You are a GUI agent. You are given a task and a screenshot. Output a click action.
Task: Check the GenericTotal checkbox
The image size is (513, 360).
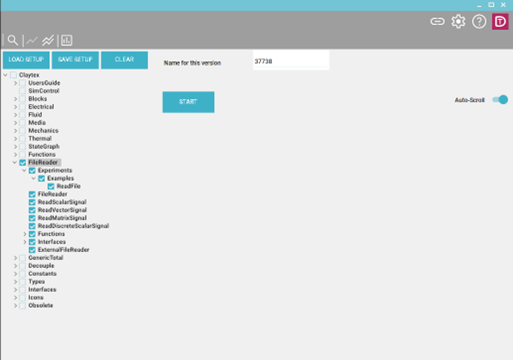pos(23,258)
